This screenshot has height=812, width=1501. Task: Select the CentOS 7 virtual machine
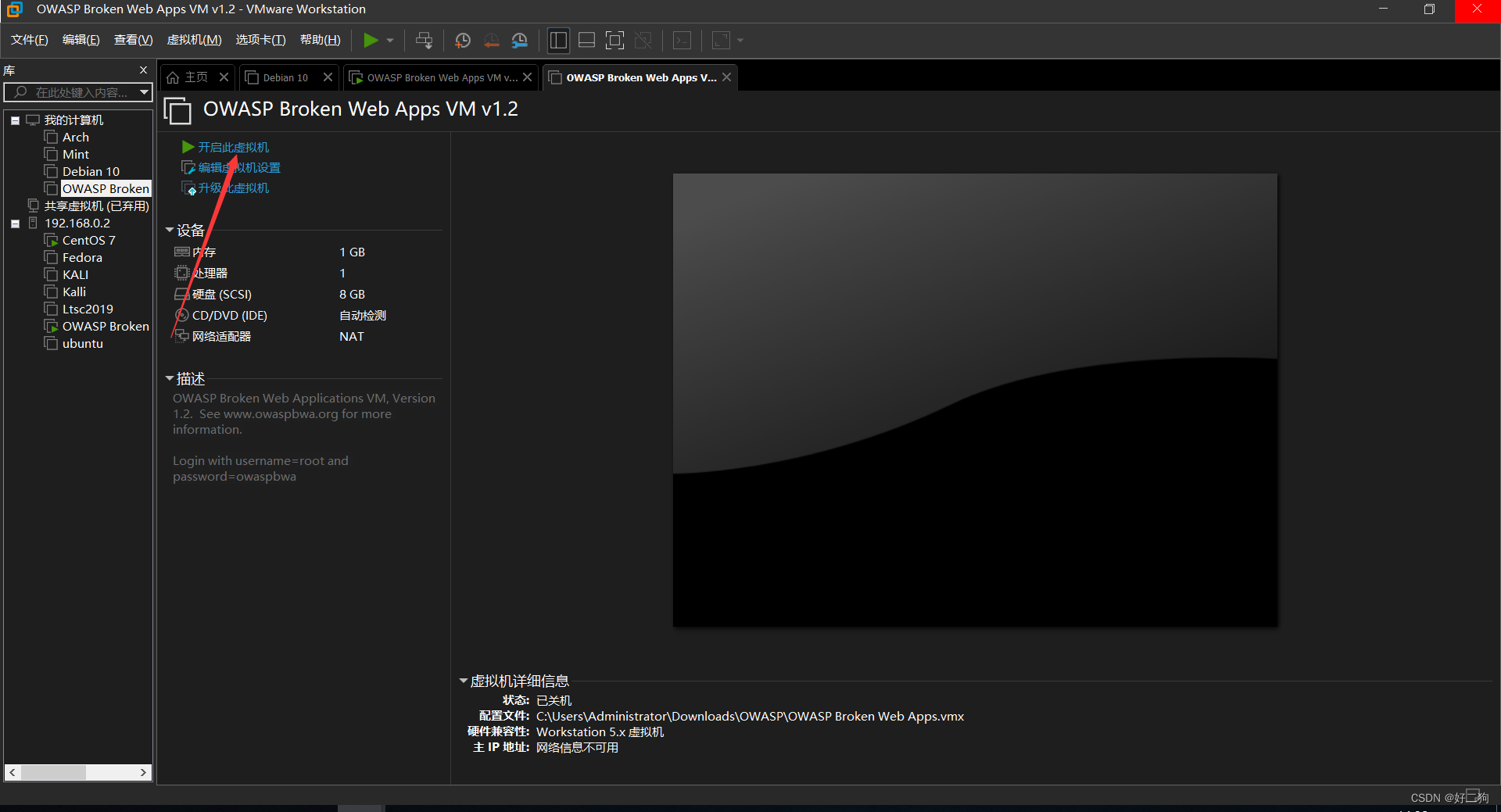(x=88, y=241)
